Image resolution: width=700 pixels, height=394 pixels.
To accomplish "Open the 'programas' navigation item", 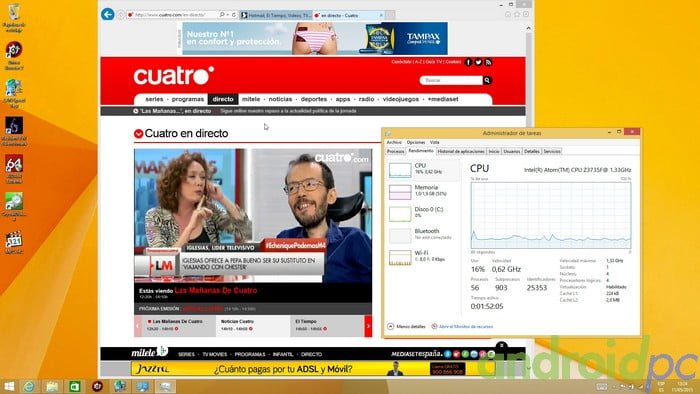I will tap(188, 99).
